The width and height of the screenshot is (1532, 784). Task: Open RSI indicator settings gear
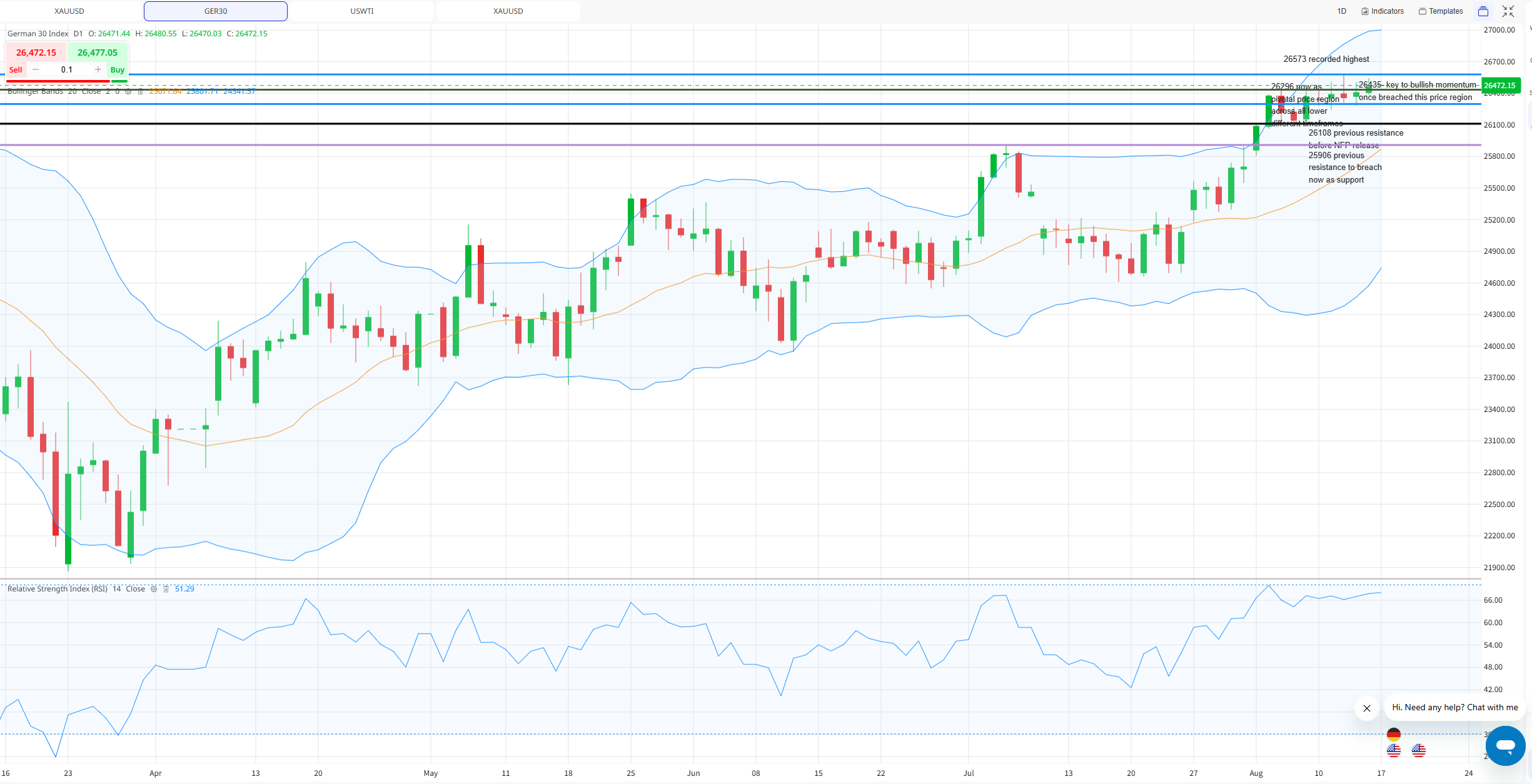click(x=154, y=589)
